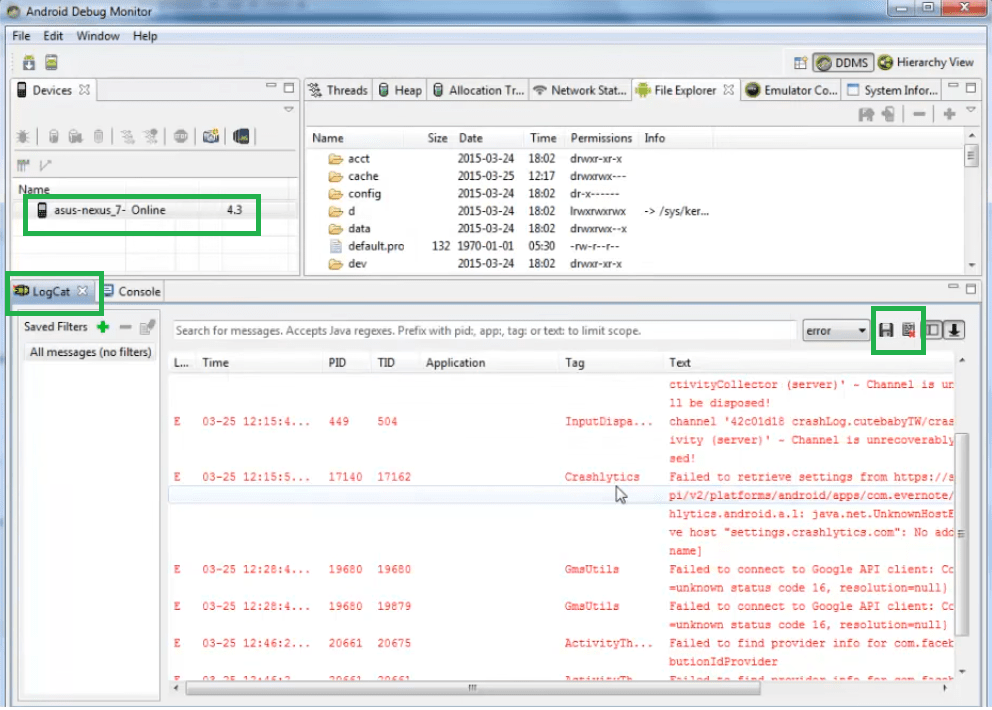Open the Window menu
992x710 pixels.
click(97, 36)
